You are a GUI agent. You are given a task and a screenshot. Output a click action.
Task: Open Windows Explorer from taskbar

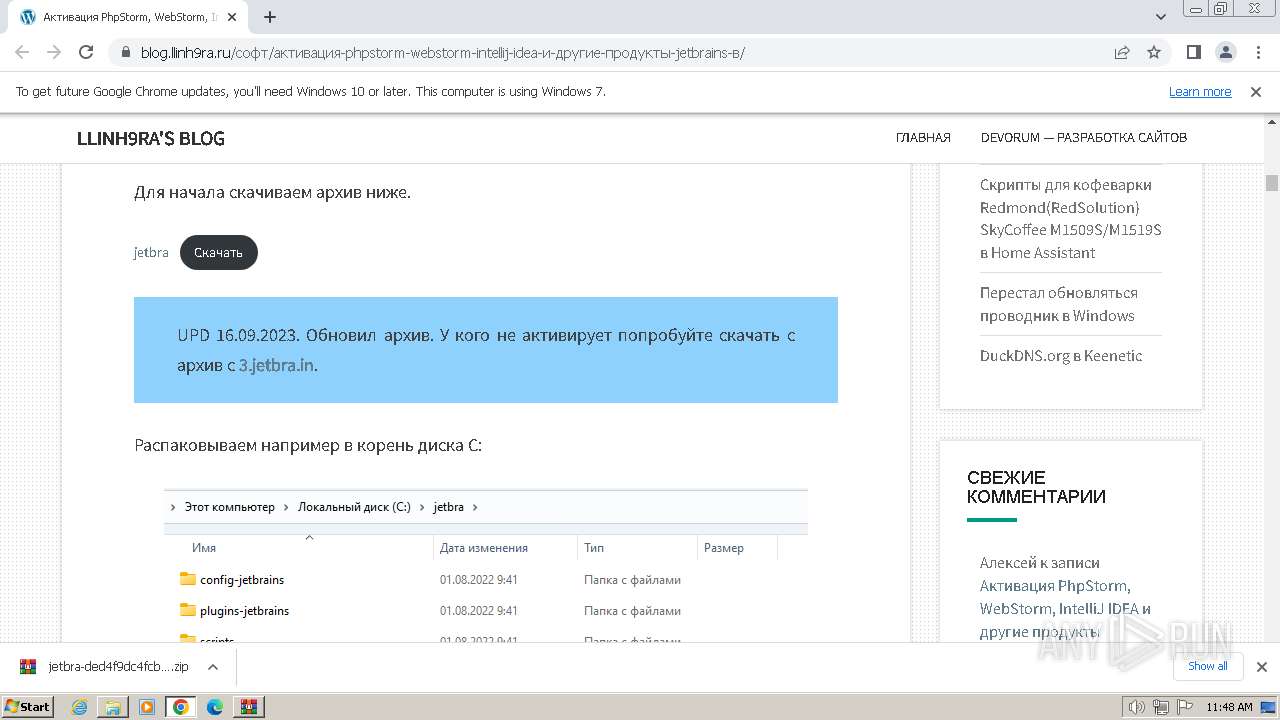[114, 707]
